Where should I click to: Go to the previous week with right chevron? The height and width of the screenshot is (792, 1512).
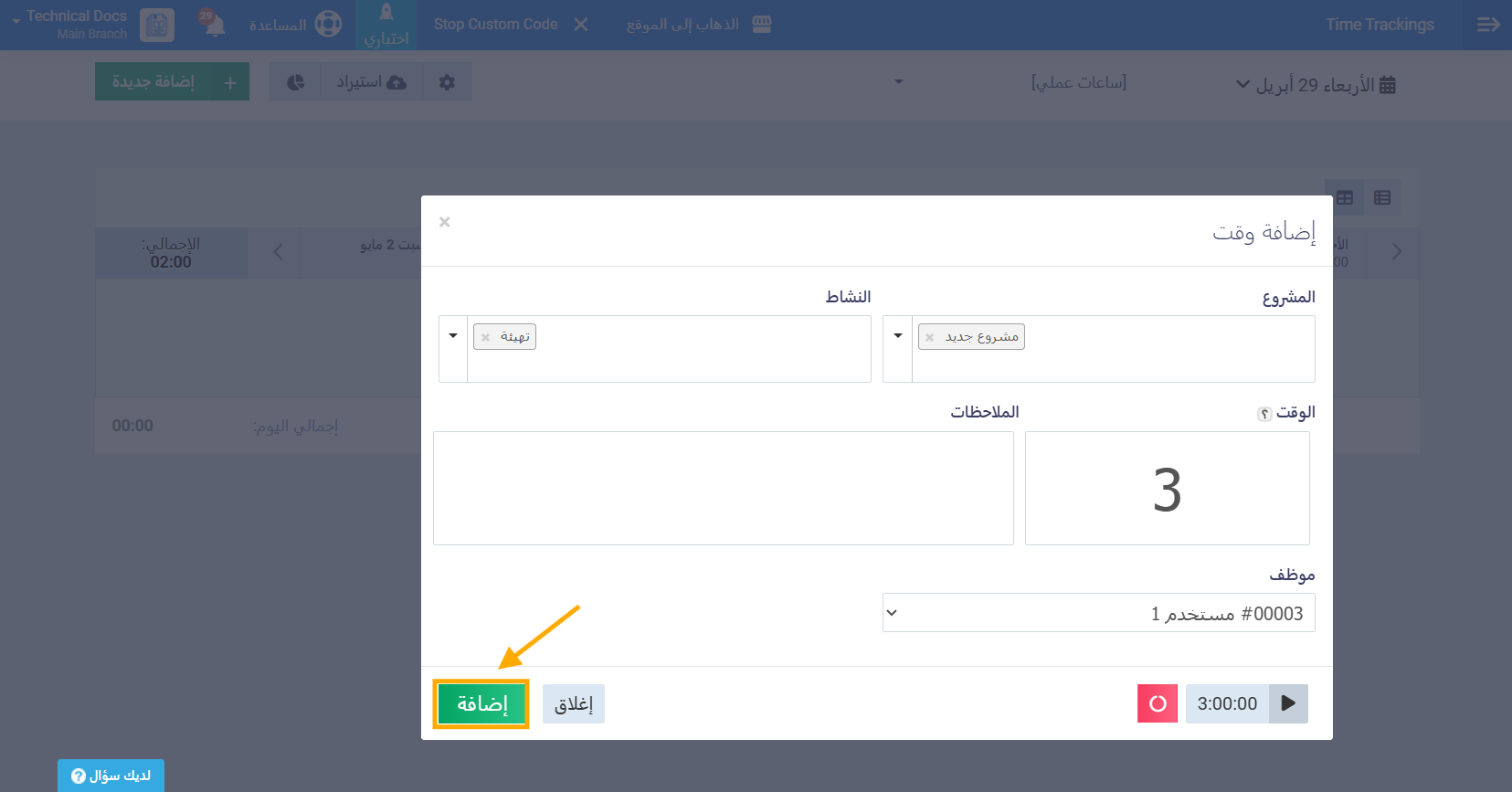pos(1396,251)
